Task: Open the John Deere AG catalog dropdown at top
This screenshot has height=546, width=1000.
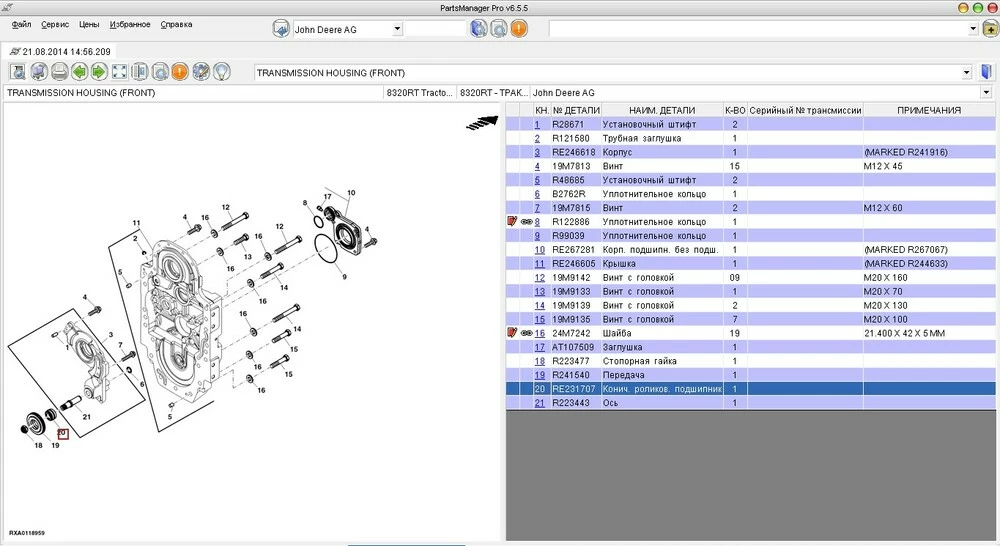Action: pyautogui.click(x=397, y=29)
